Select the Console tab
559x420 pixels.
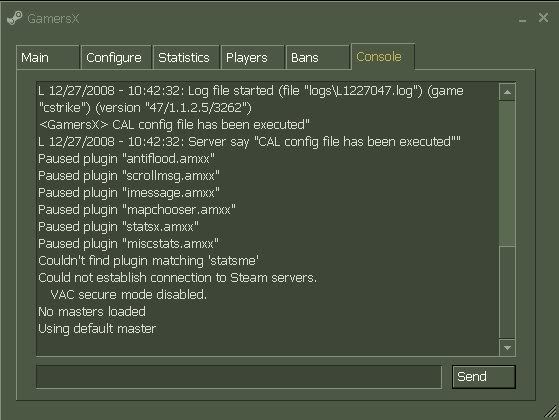[383, 57]
